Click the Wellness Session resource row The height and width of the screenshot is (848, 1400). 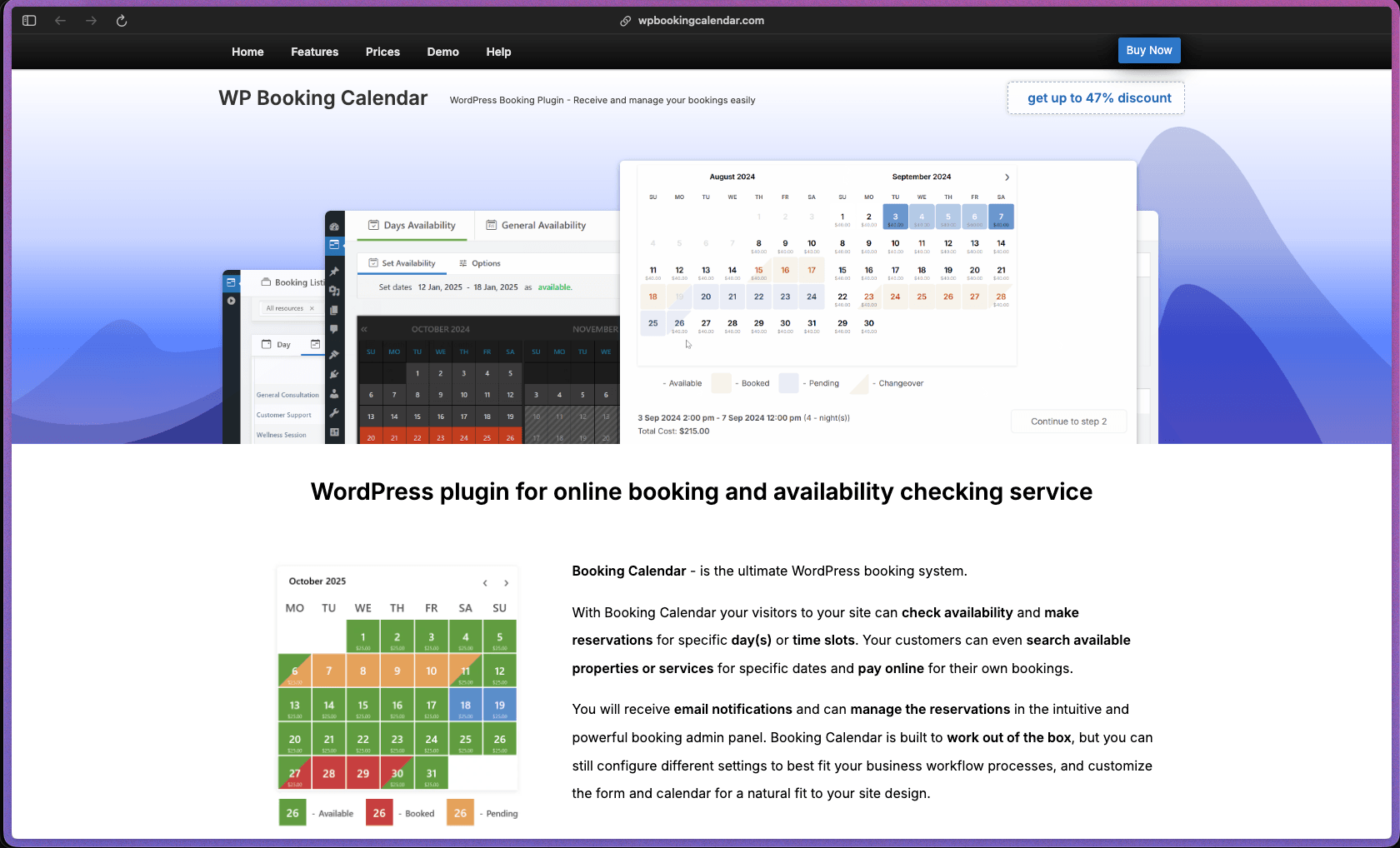(282, 435)
